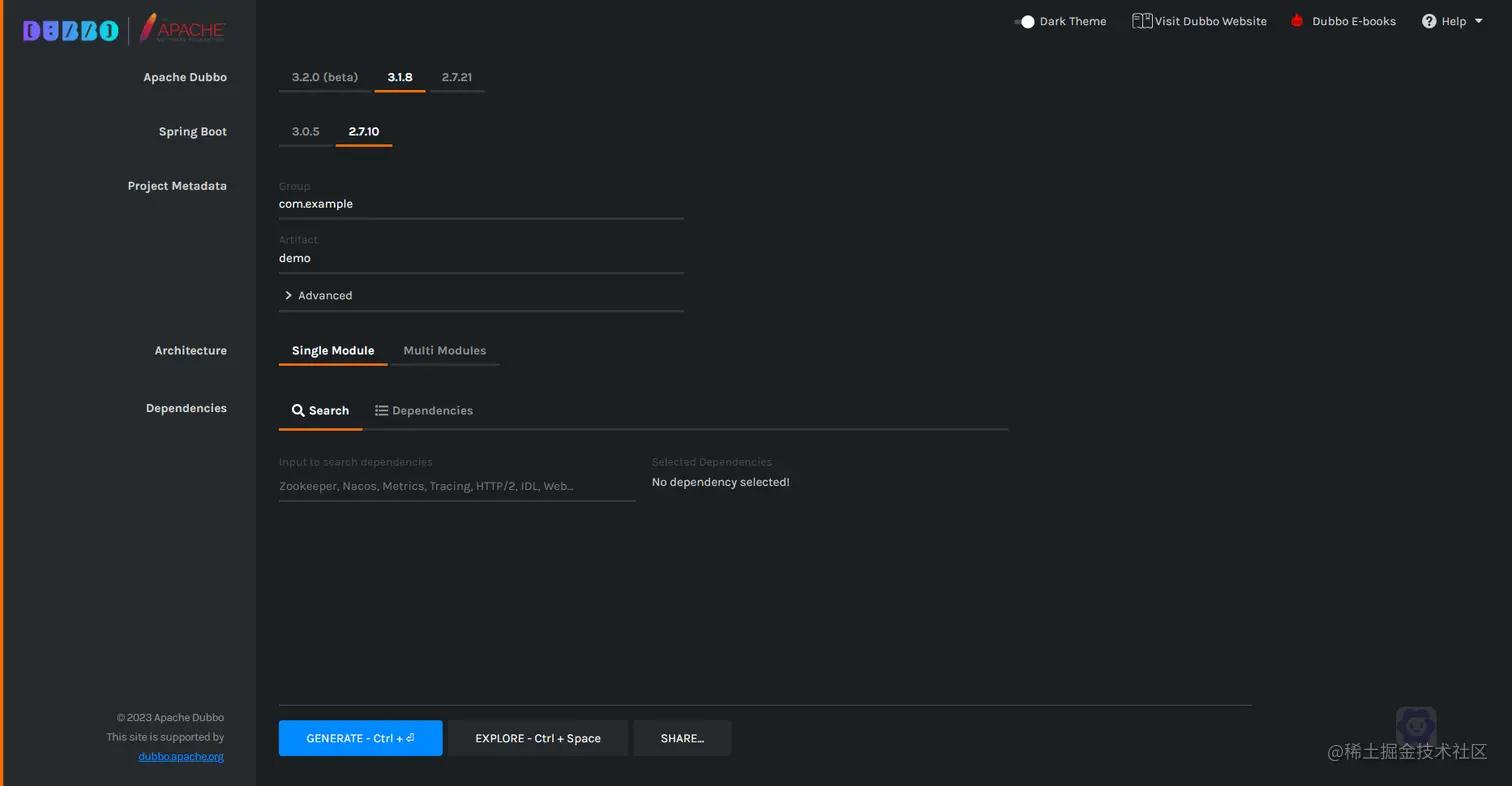The height and width of the screenshot is (786, 1512).
Task: Open the Visit Dubbo Website icon
Action: tap(1142, 20)
